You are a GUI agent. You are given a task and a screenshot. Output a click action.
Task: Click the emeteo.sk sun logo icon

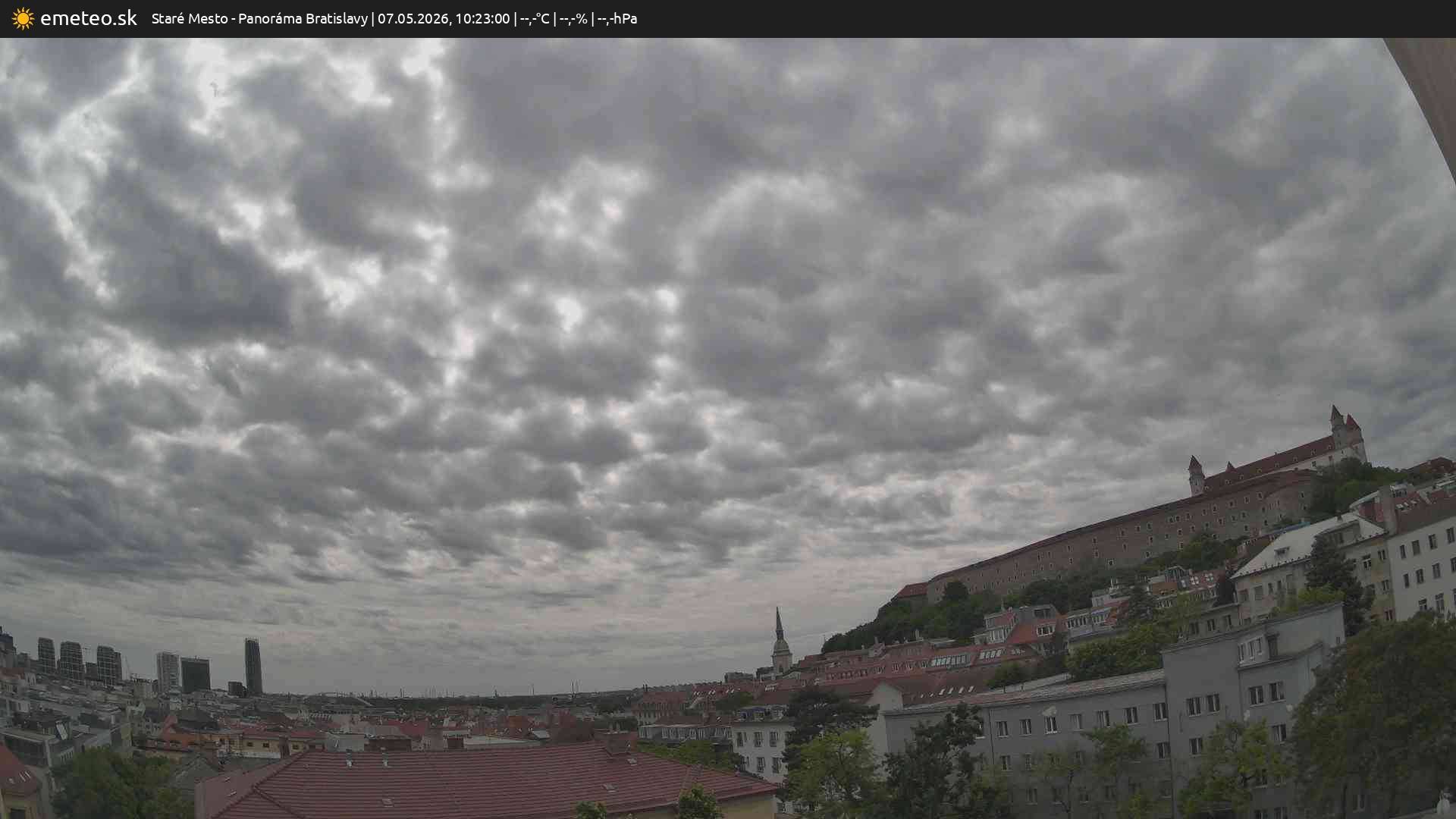[23, 19]
